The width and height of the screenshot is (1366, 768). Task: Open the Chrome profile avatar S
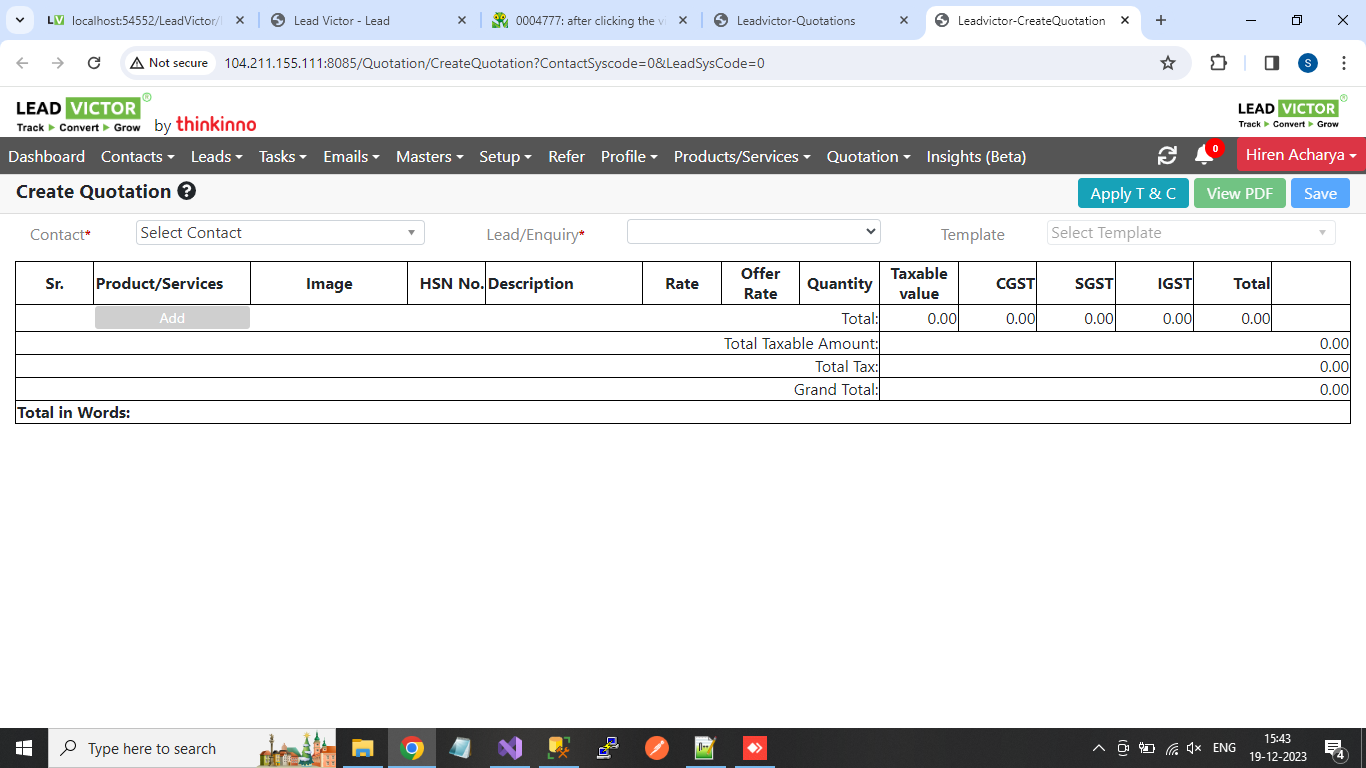(1308, 63)
